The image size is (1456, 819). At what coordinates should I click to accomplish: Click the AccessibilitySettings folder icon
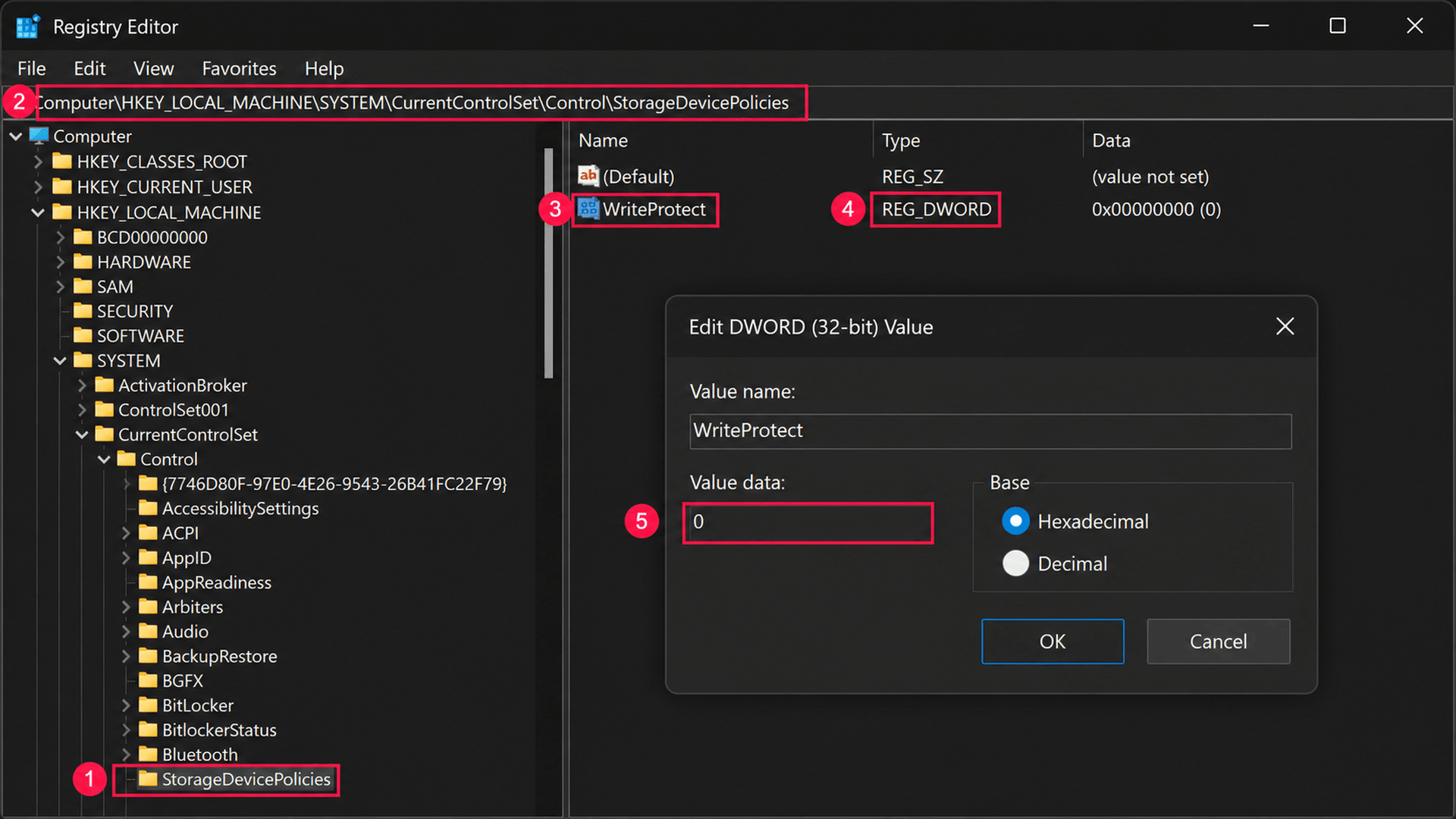[148, 508]
